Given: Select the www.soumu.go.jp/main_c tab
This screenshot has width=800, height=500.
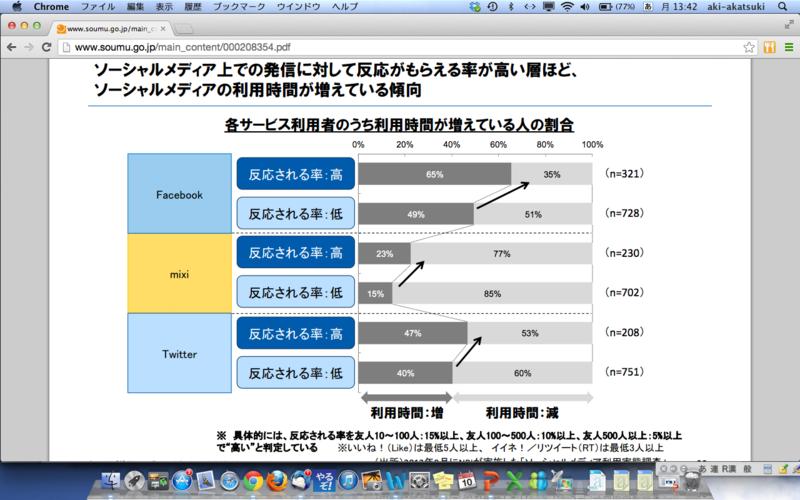Looking at the screenshot, I should [x=111, y=29].
